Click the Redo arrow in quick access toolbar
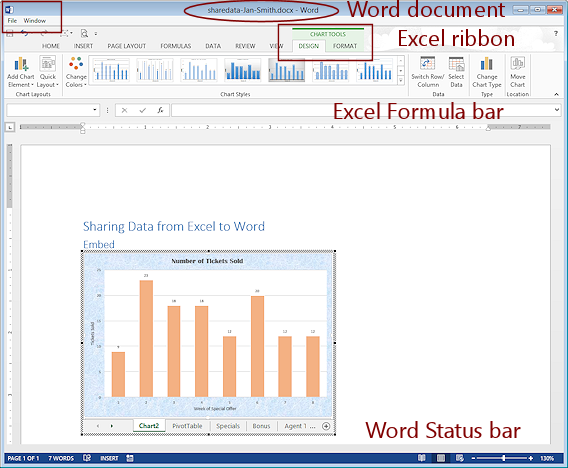 (44, 33)
